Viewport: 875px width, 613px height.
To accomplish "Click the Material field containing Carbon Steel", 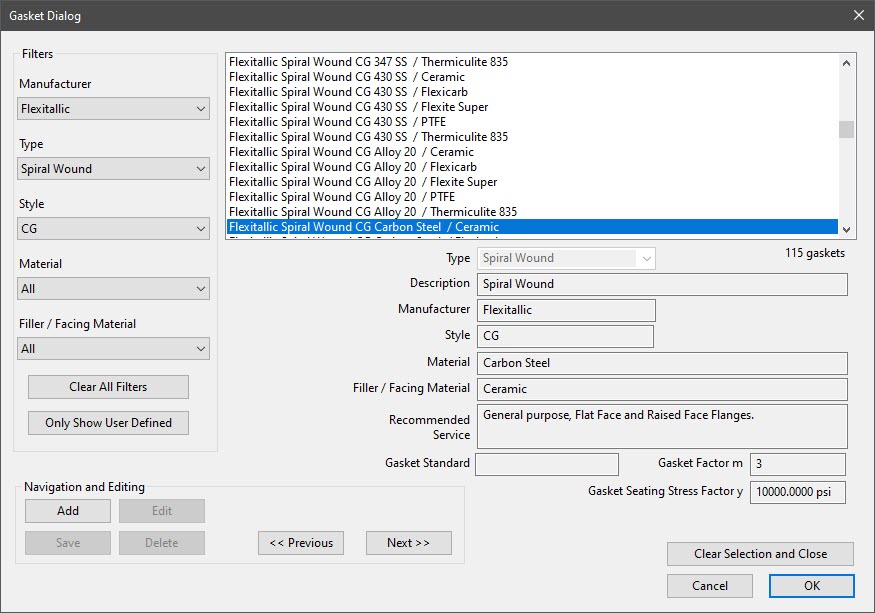I will click(x=662, y=363).
